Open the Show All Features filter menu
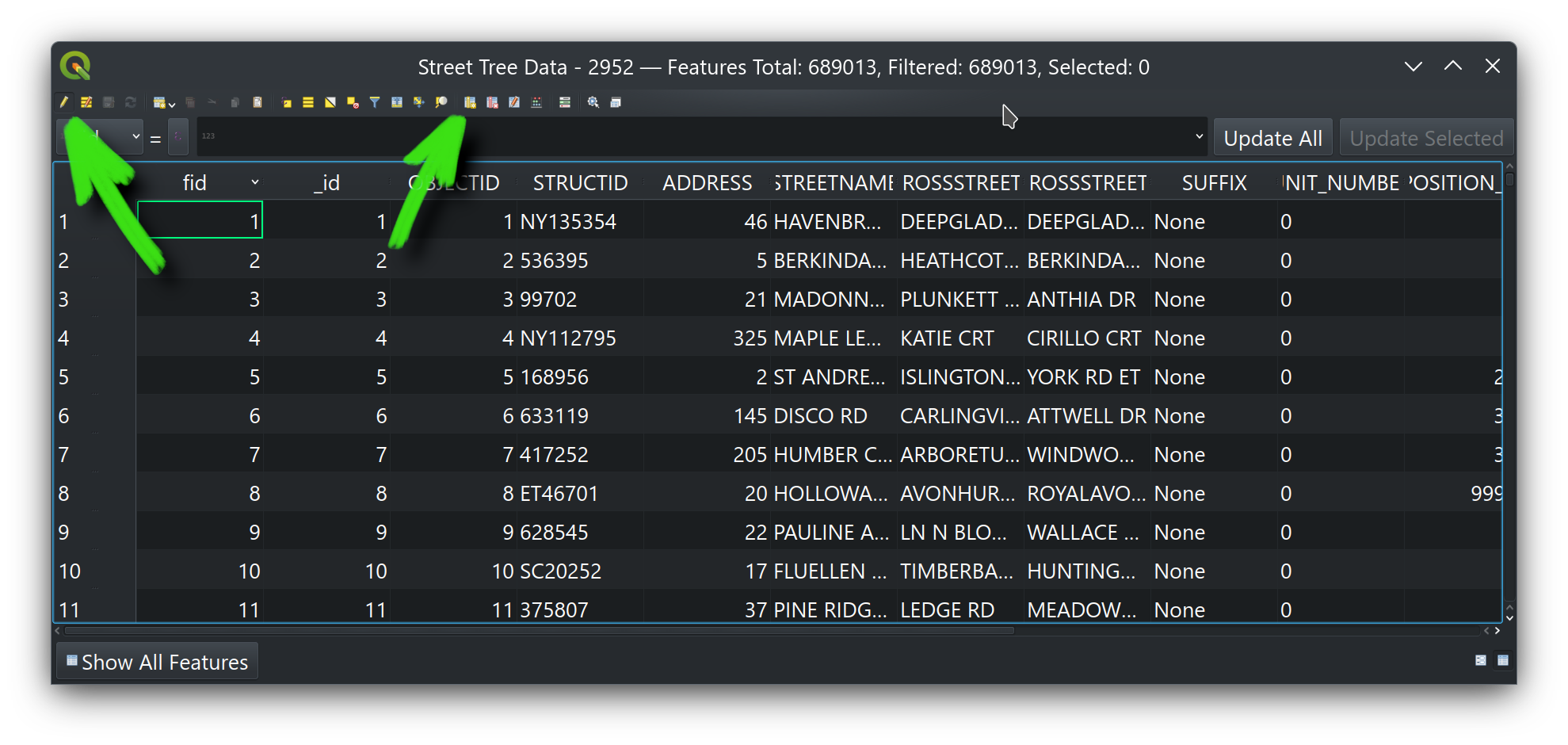 click(x=156, y=661)
